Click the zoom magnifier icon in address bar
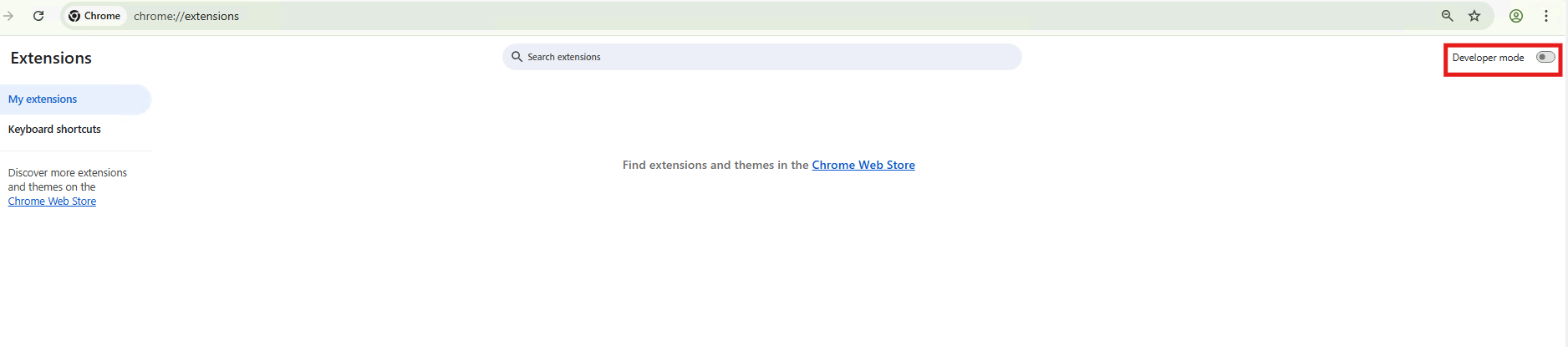Image resolution: width=1568 pixels, height=347 pixels. tap(1448, 16)
